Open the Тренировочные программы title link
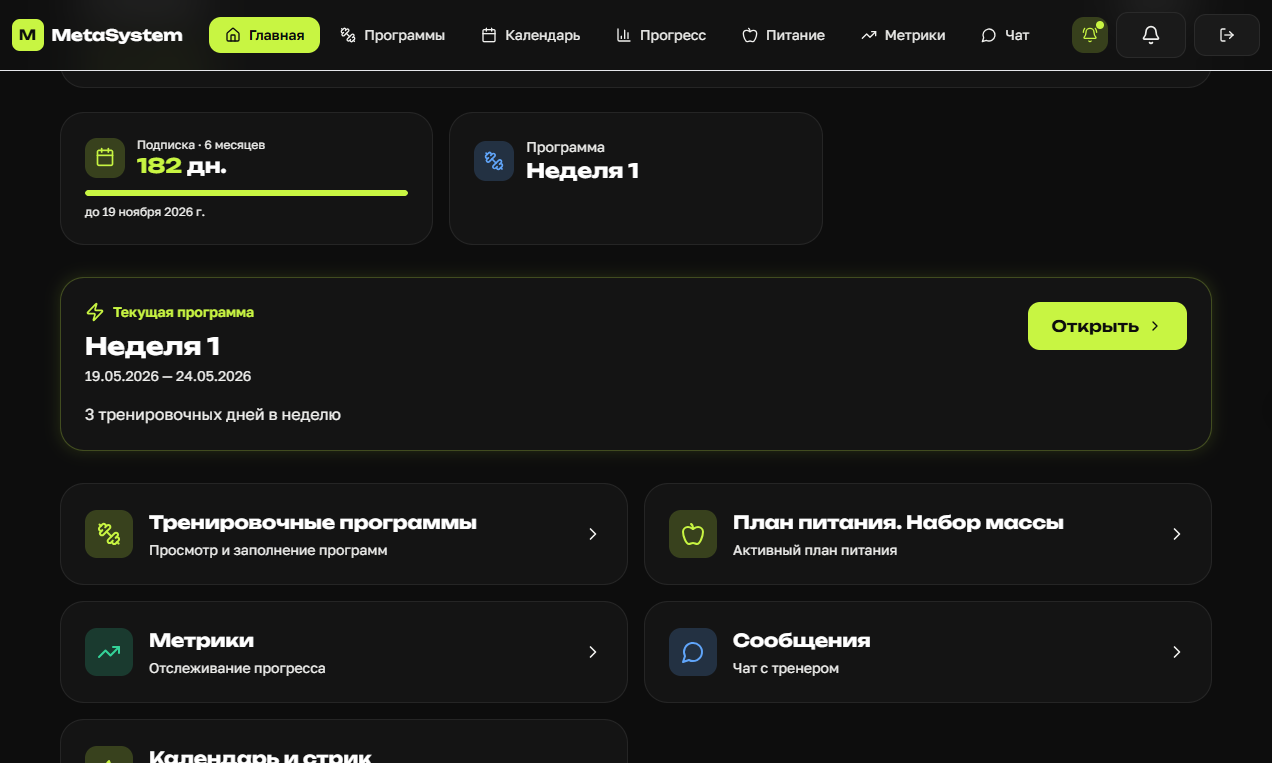 click(313, 523)
